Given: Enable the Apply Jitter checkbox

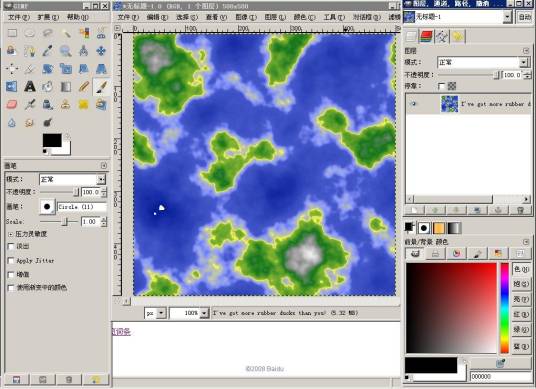Looking at the screenshot, I should pyautogui.click(x=11, y=260).
